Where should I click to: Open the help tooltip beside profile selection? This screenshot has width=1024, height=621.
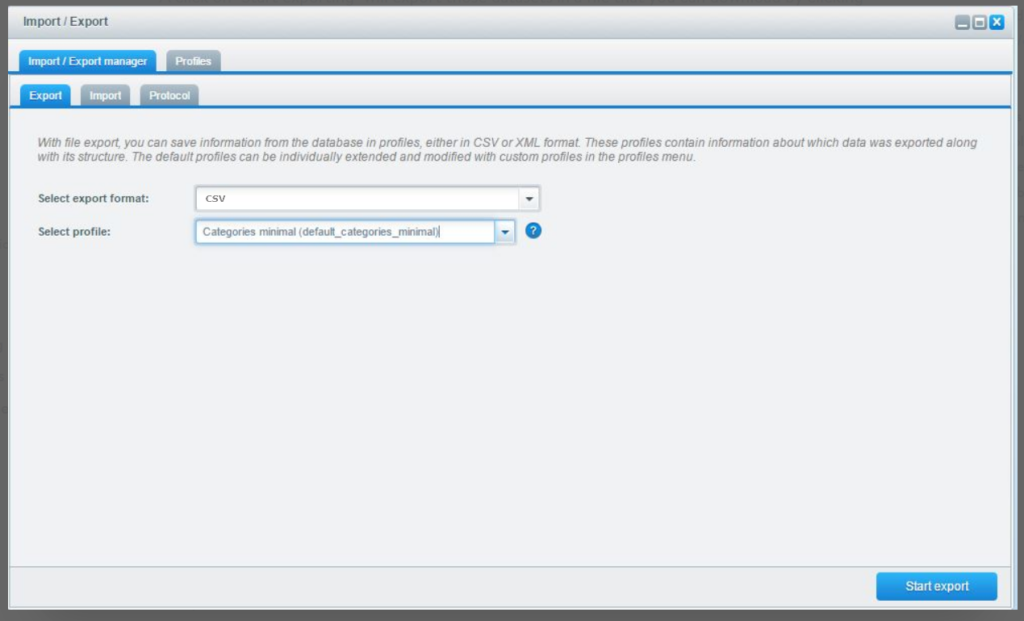pos(533,231)
